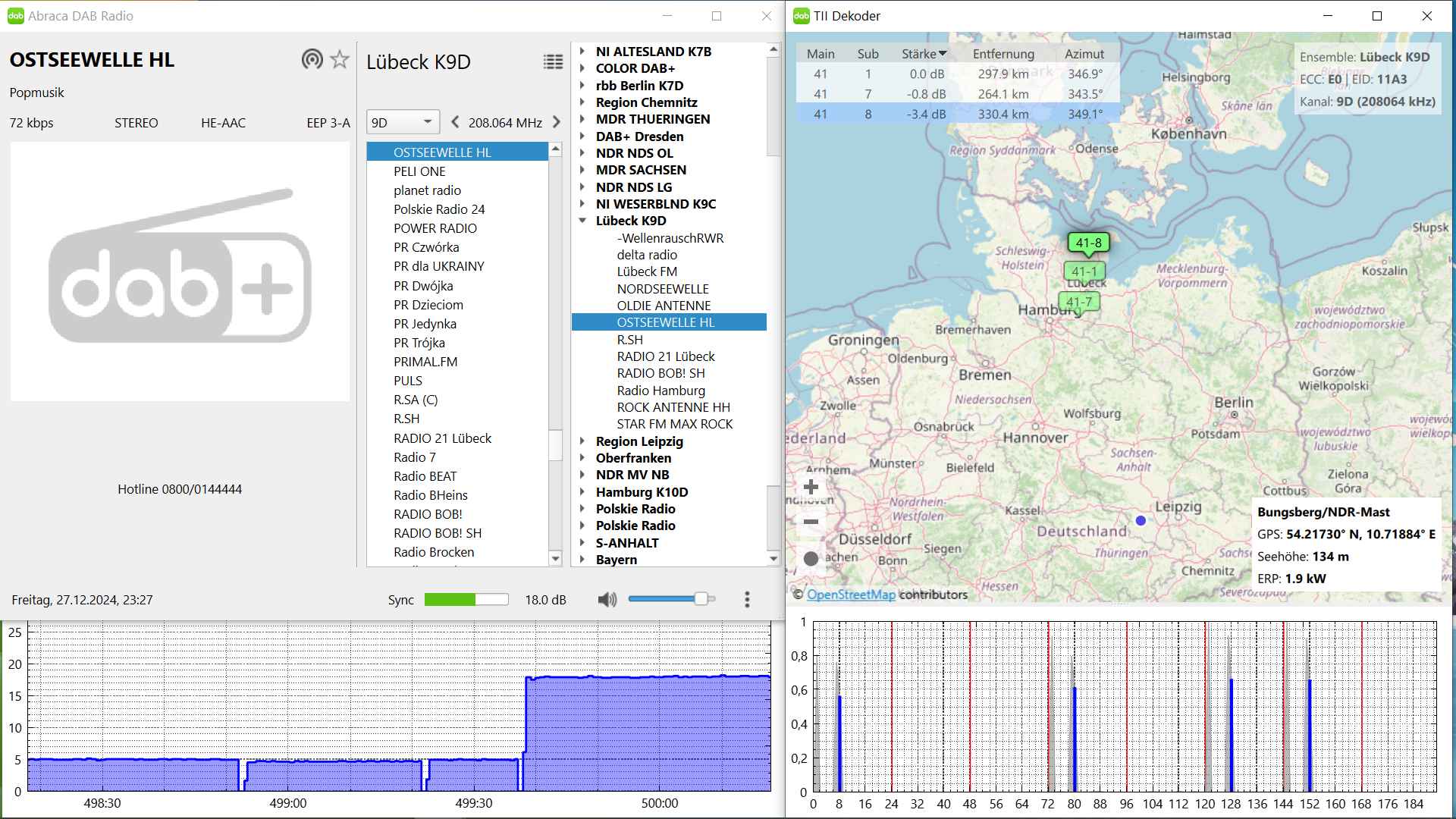
Task: Zoom out on the map
Action: tap(811, 522)
